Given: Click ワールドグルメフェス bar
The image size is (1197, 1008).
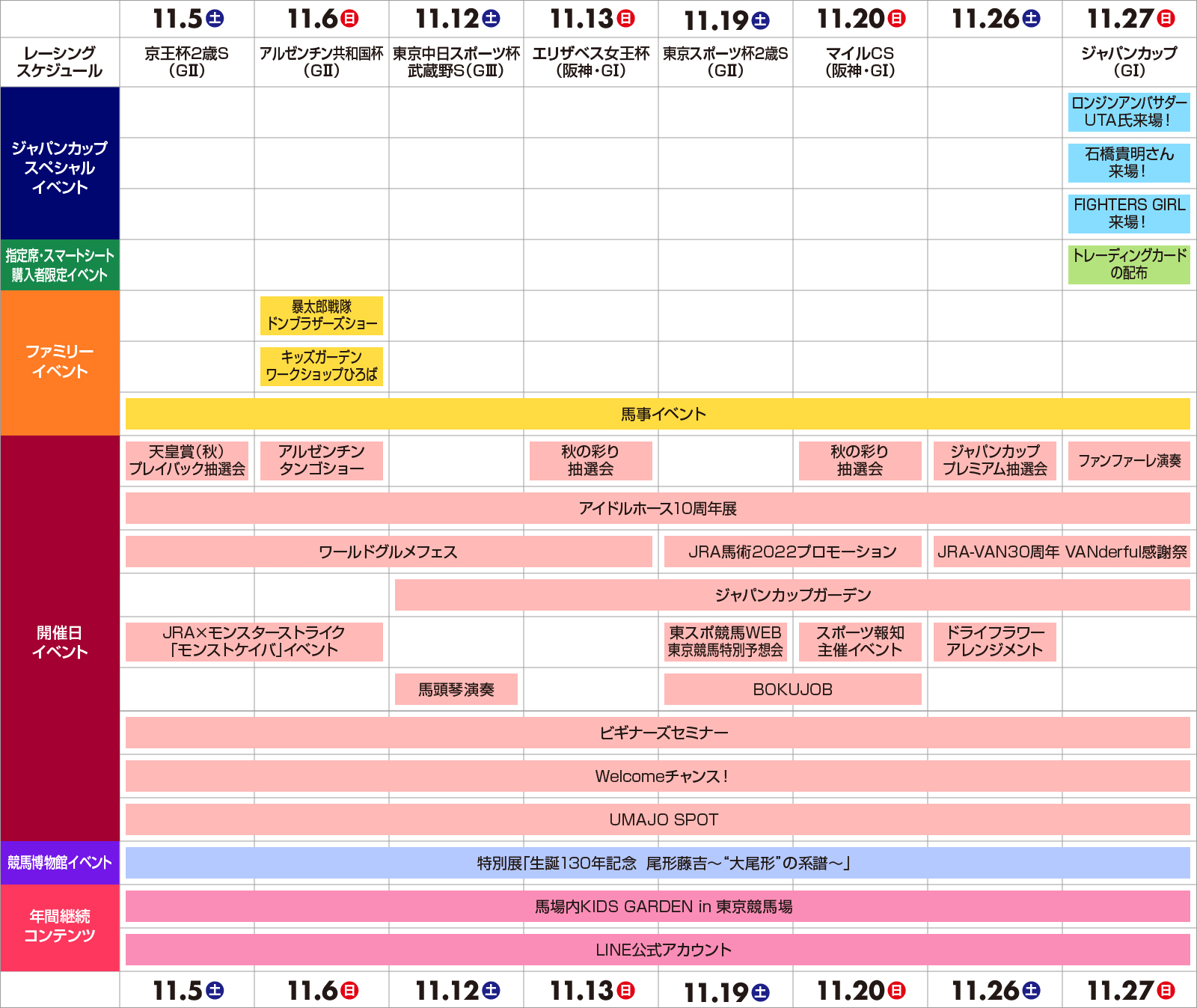Looking at the screenshot, I should tap(389, 552).
